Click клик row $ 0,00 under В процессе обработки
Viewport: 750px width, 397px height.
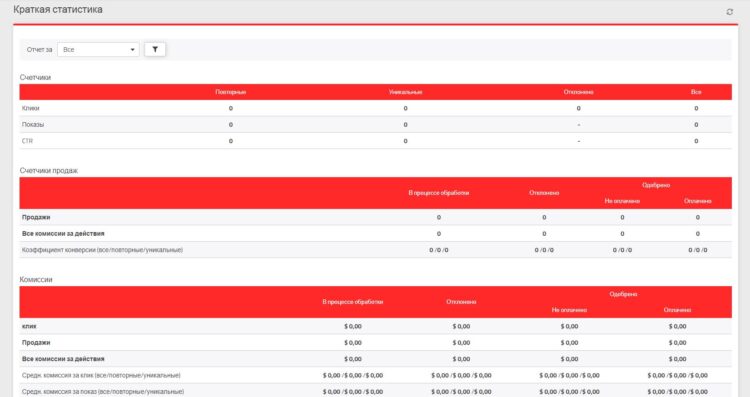point(353,326)
